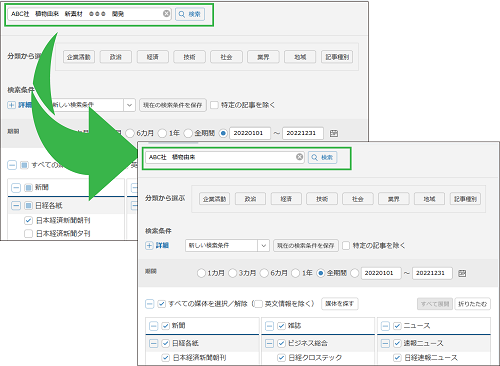Clear the upper search field with the X icon

coord(166,14)
